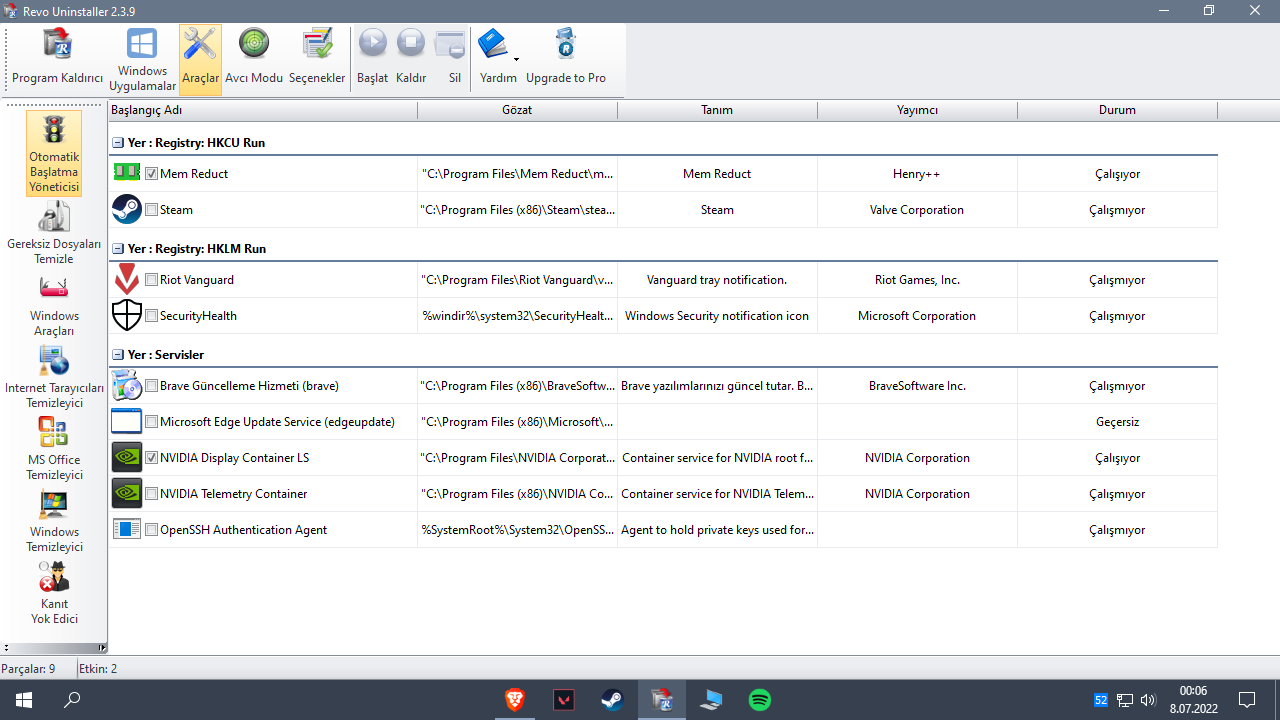Open Brave browser from taskbar
This screenshot has width=1280, height=720.
point(515,700)
